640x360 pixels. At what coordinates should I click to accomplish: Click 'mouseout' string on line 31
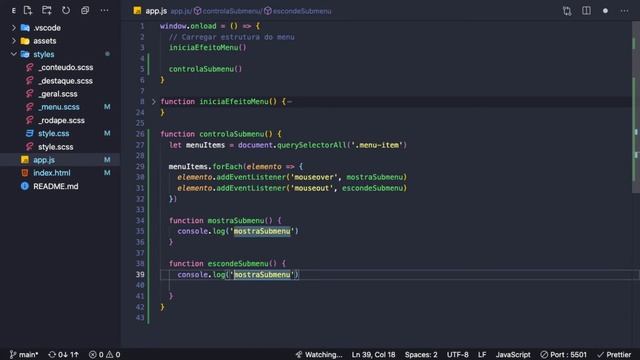click(x=312, y=188)
